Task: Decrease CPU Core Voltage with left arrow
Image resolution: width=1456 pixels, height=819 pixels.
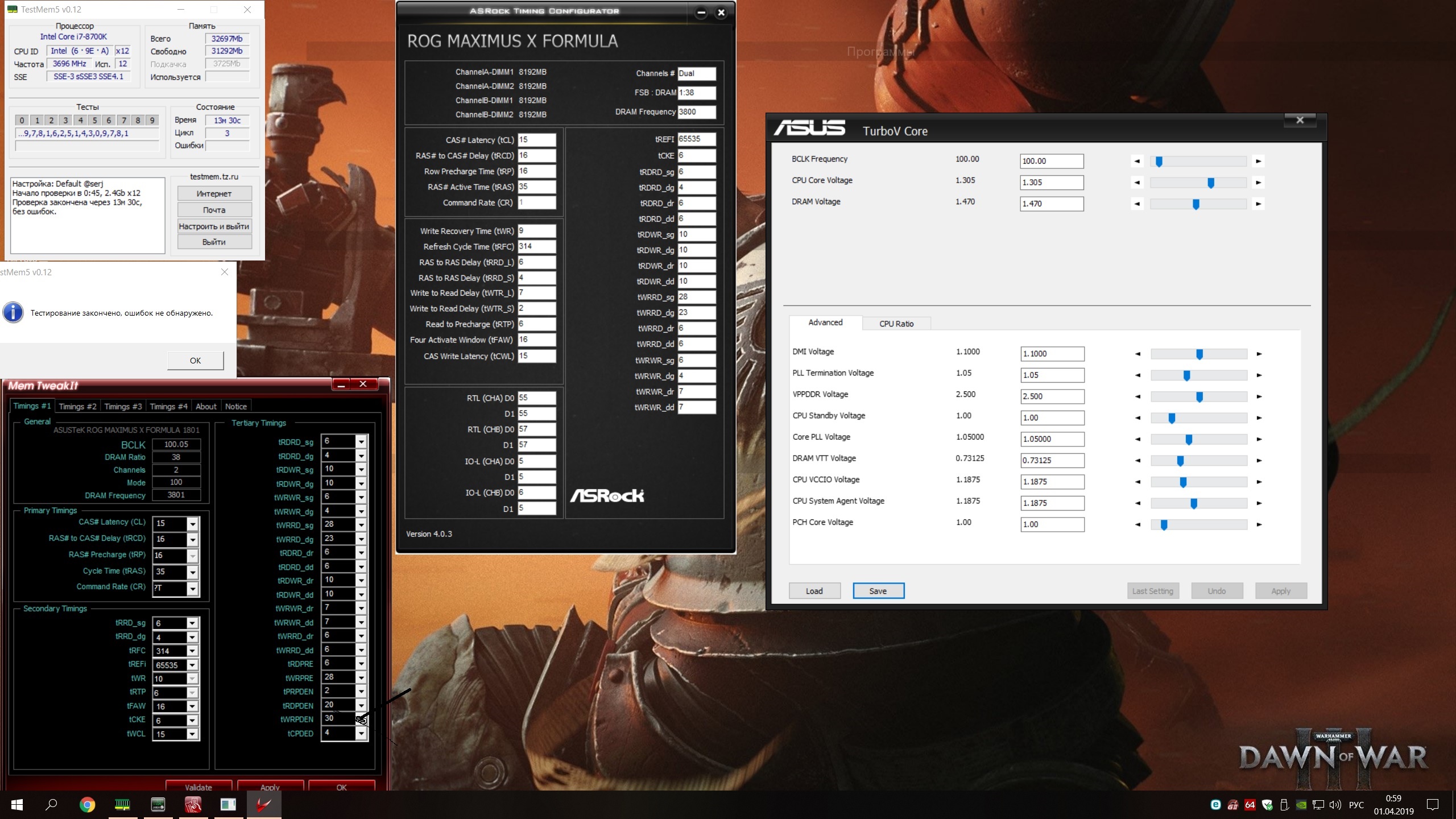Action: (1137, 183)
